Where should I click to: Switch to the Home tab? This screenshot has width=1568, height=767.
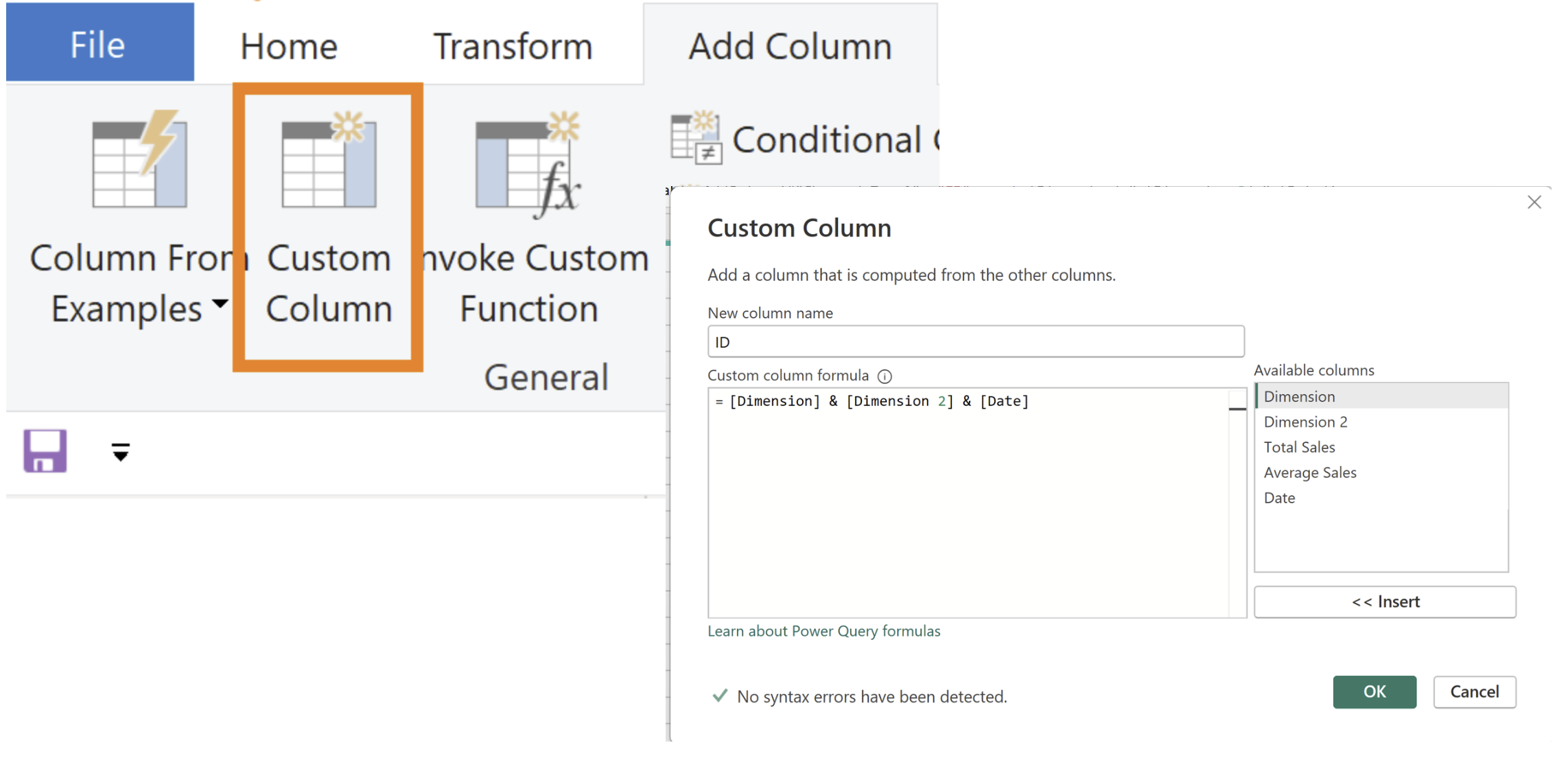288,47
